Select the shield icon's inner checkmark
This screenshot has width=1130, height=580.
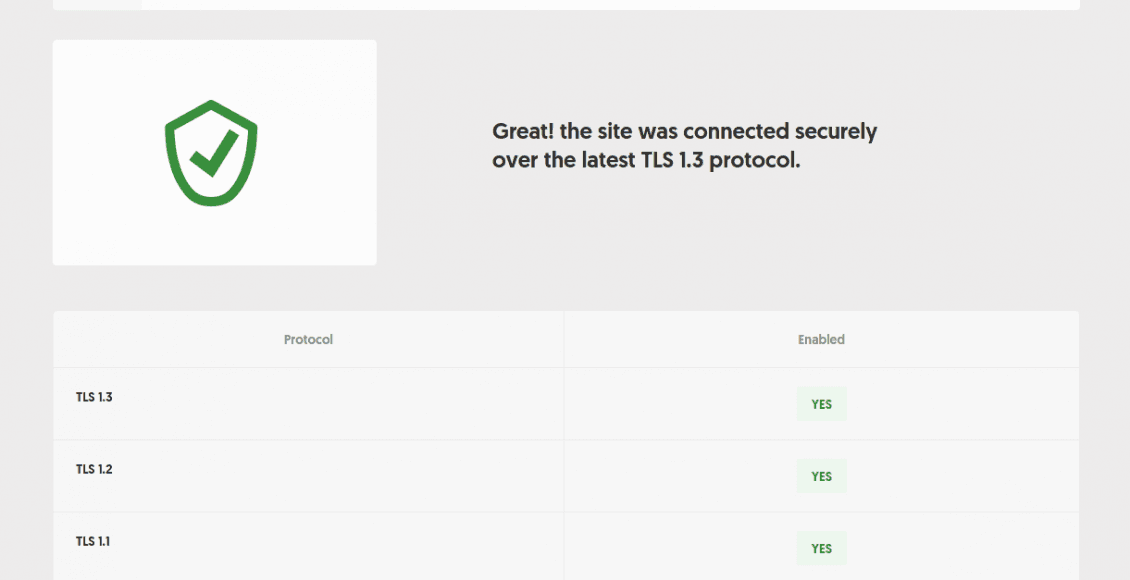pyautogui.click(x=212, y=150)
